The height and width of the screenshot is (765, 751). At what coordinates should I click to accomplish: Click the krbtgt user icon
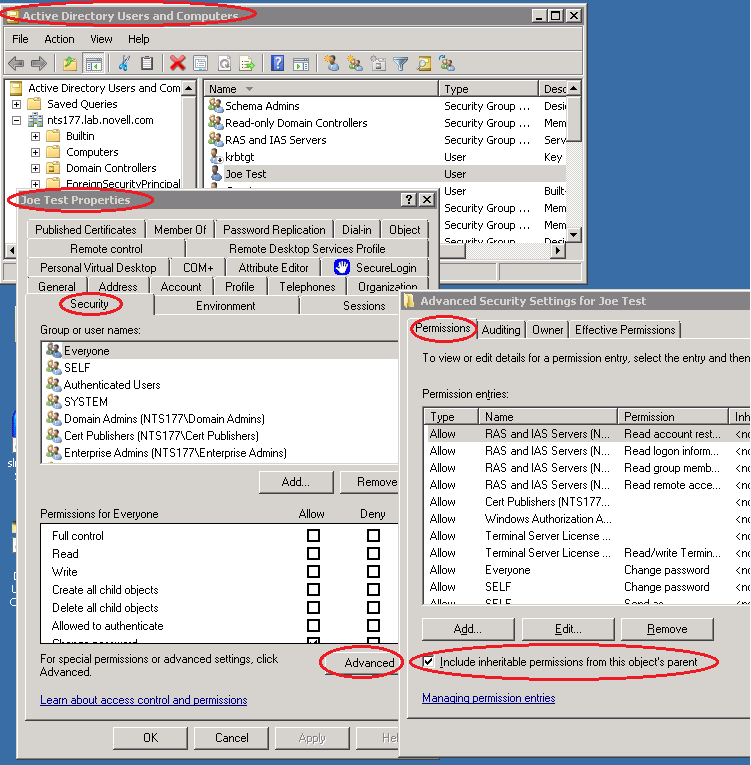pyautogui.click(x=216, y=157)
